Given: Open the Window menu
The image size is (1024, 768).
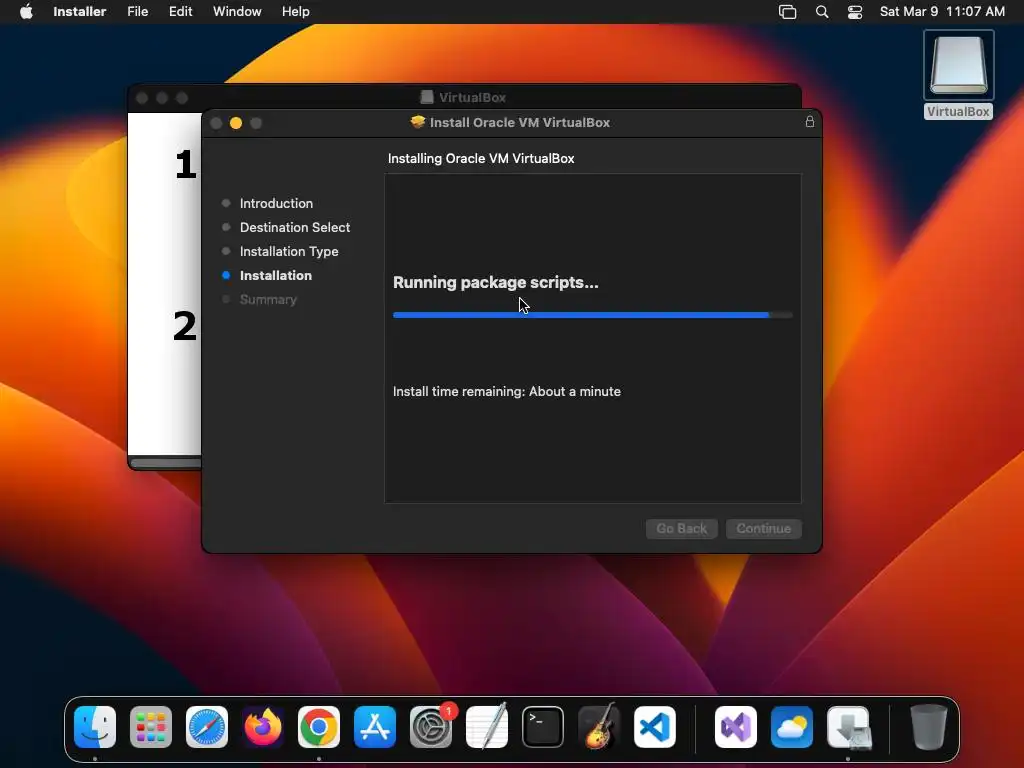Looking at the screenshot, I should pyautogui.click(x=237, y=12).
